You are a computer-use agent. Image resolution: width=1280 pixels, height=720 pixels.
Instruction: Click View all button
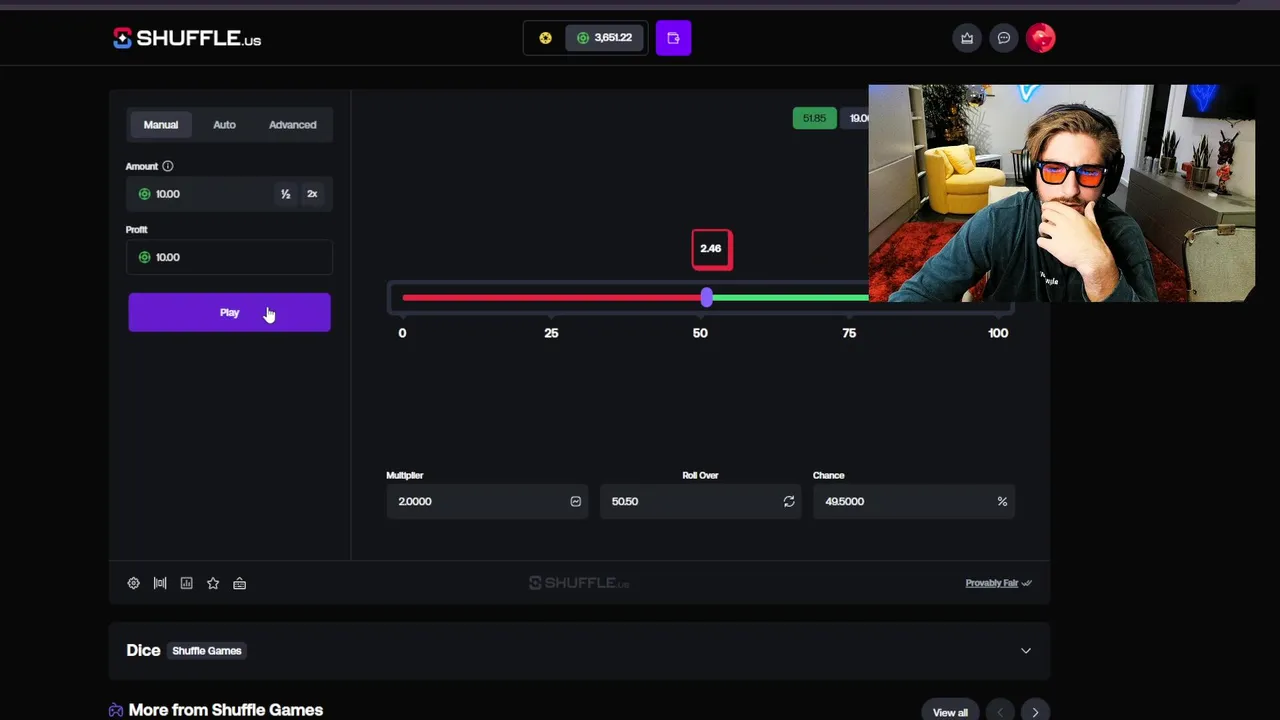tap(950, 712)
